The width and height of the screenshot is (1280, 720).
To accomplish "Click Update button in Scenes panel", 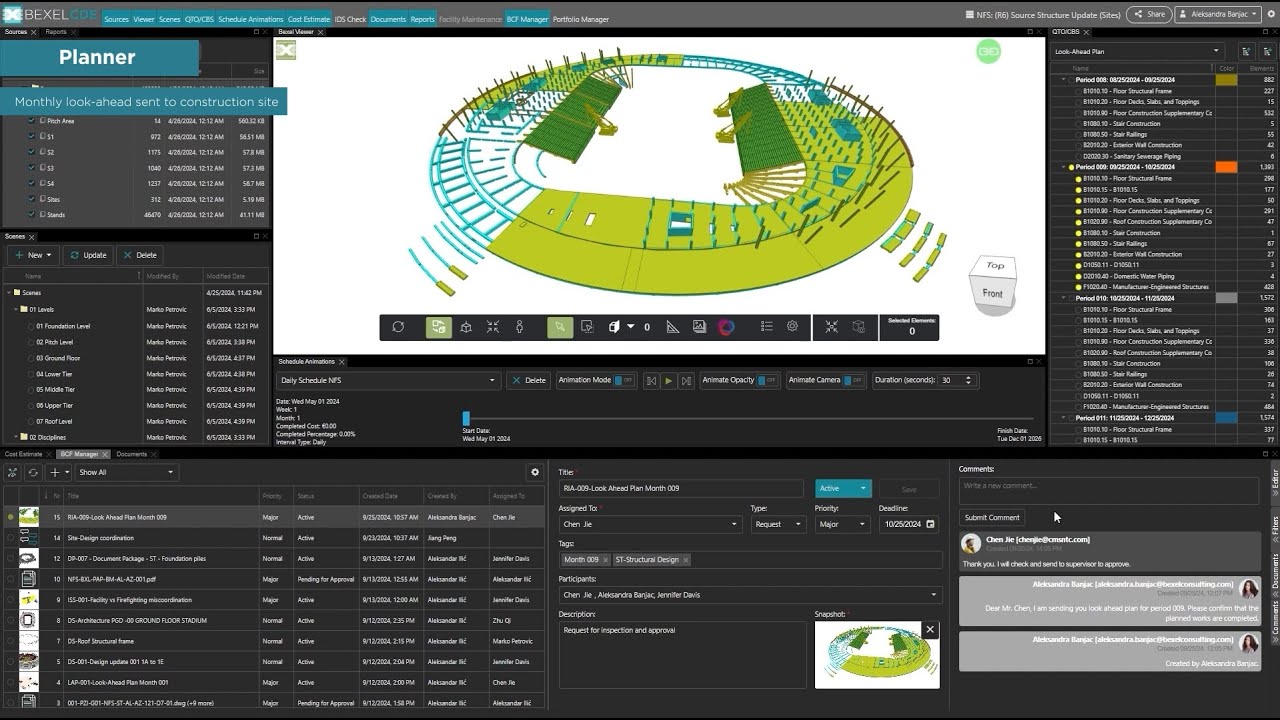I will [x=88, y=255].
